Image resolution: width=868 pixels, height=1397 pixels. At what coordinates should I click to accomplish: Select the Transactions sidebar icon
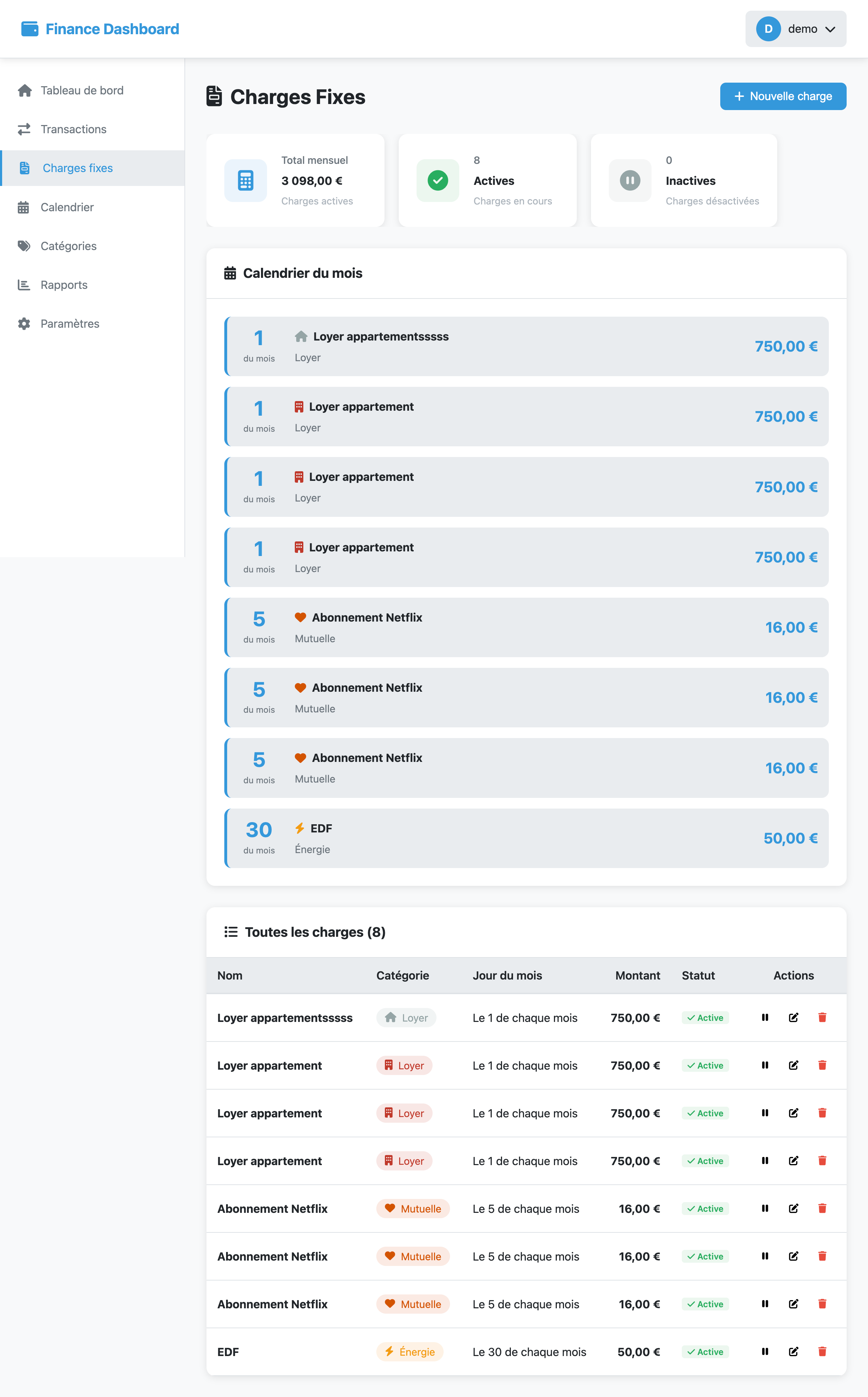pos(24,129)
